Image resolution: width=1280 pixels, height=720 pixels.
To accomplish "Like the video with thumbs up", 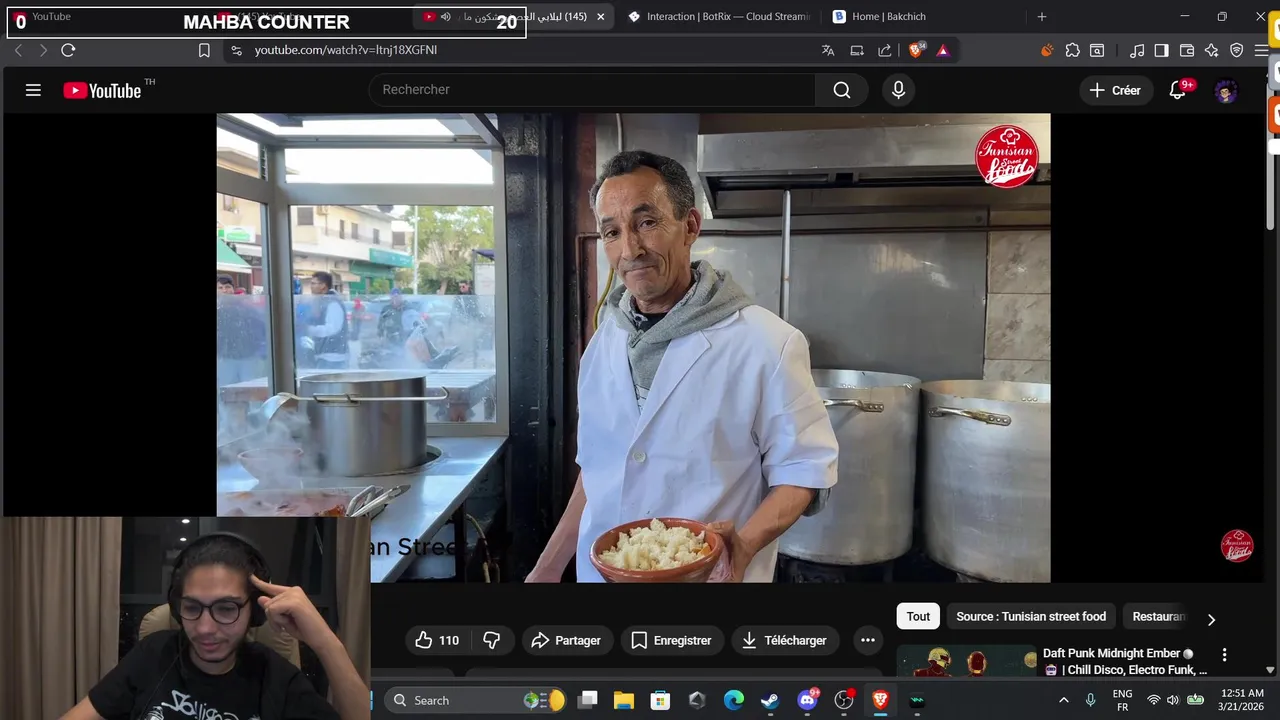I will click(x=437, y=640).
